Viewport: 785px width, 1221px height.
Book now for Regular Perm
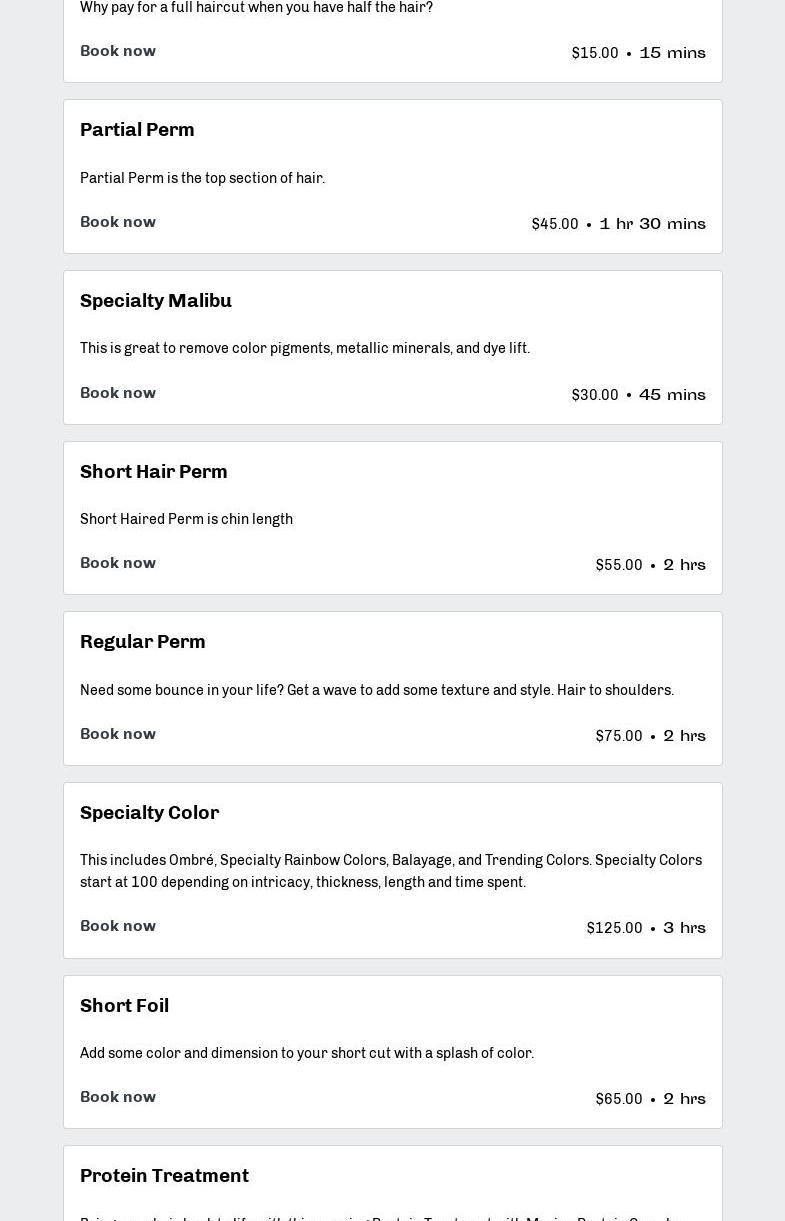tap(118, 734)
